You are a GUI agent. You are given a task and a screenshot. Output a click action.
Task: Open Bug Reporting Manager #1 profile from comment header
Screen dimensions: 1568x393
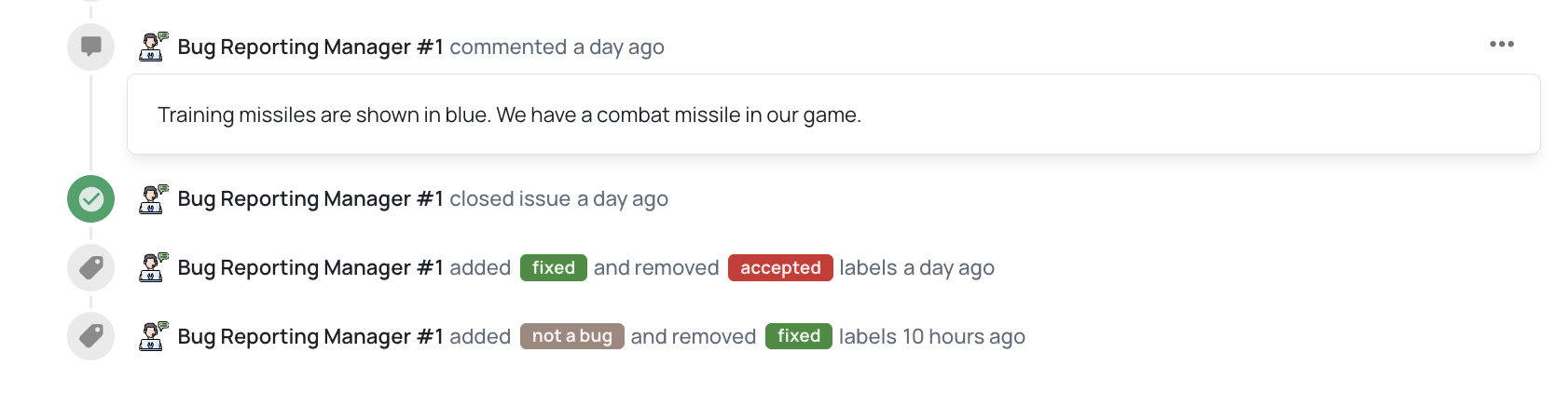(310, 47)
